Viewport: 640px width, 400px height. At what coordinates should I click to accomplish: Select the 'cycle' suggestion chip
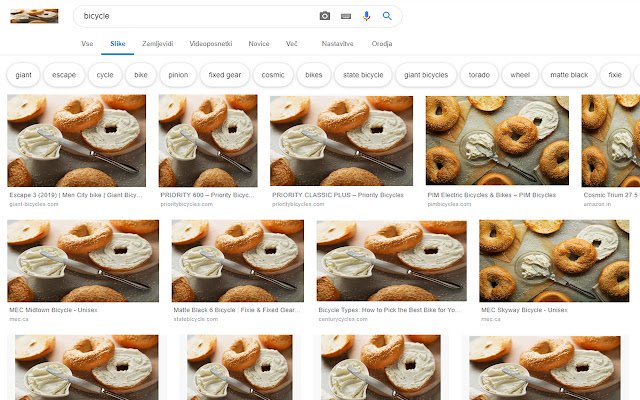coord(105,75)
